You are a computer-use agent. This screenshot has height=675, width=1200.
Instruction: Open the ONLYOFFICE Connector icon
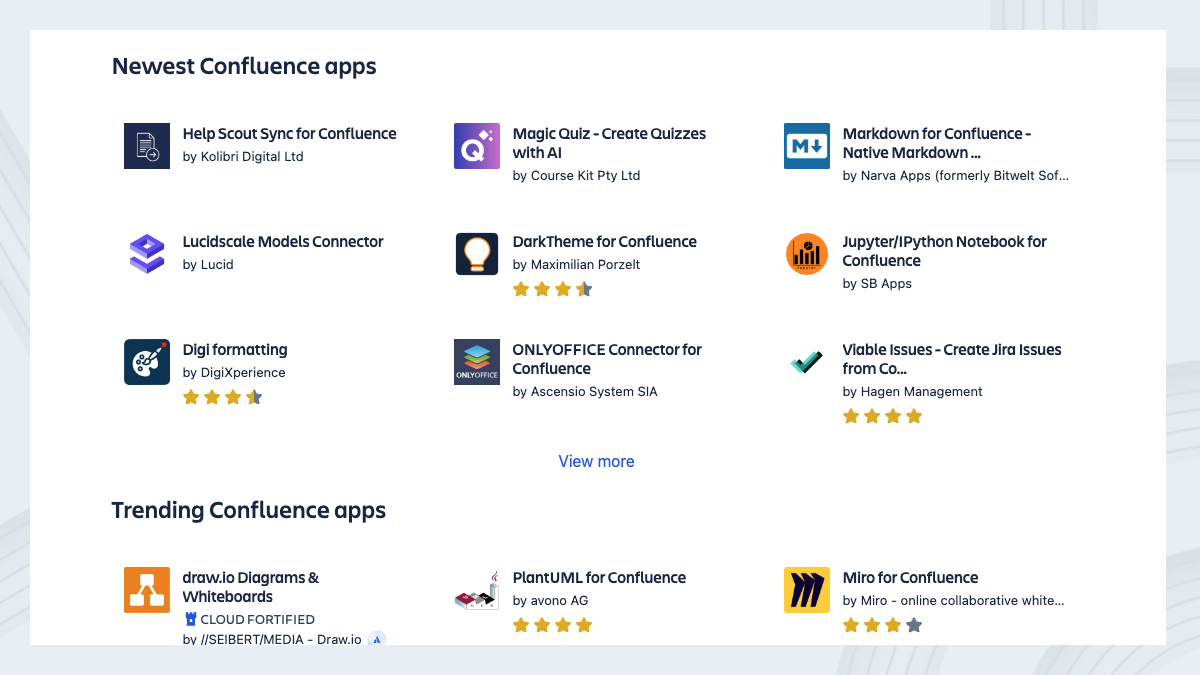[x=477, y=362]
